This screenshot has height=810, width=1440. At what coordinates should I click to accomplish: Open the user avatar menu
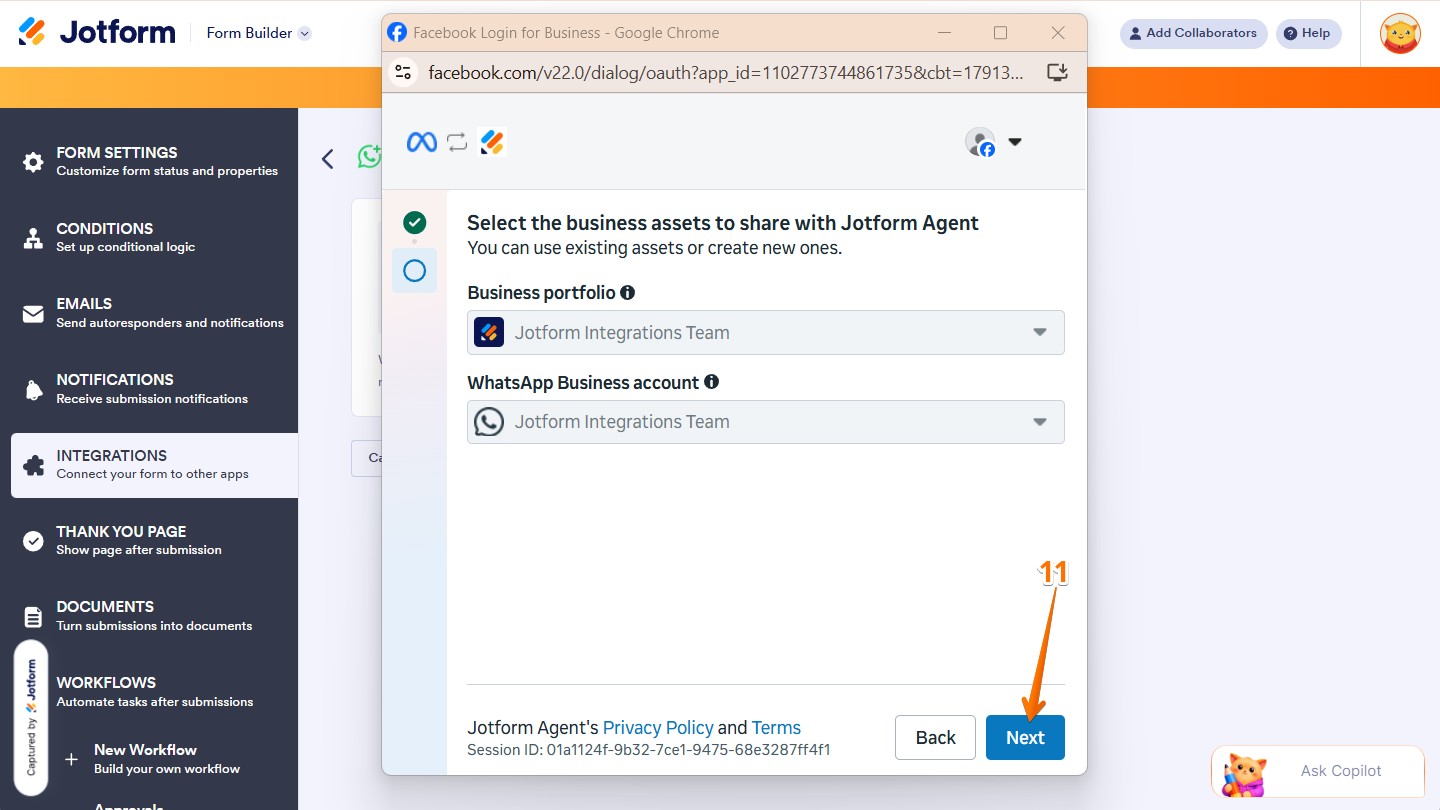point(1400,33)
